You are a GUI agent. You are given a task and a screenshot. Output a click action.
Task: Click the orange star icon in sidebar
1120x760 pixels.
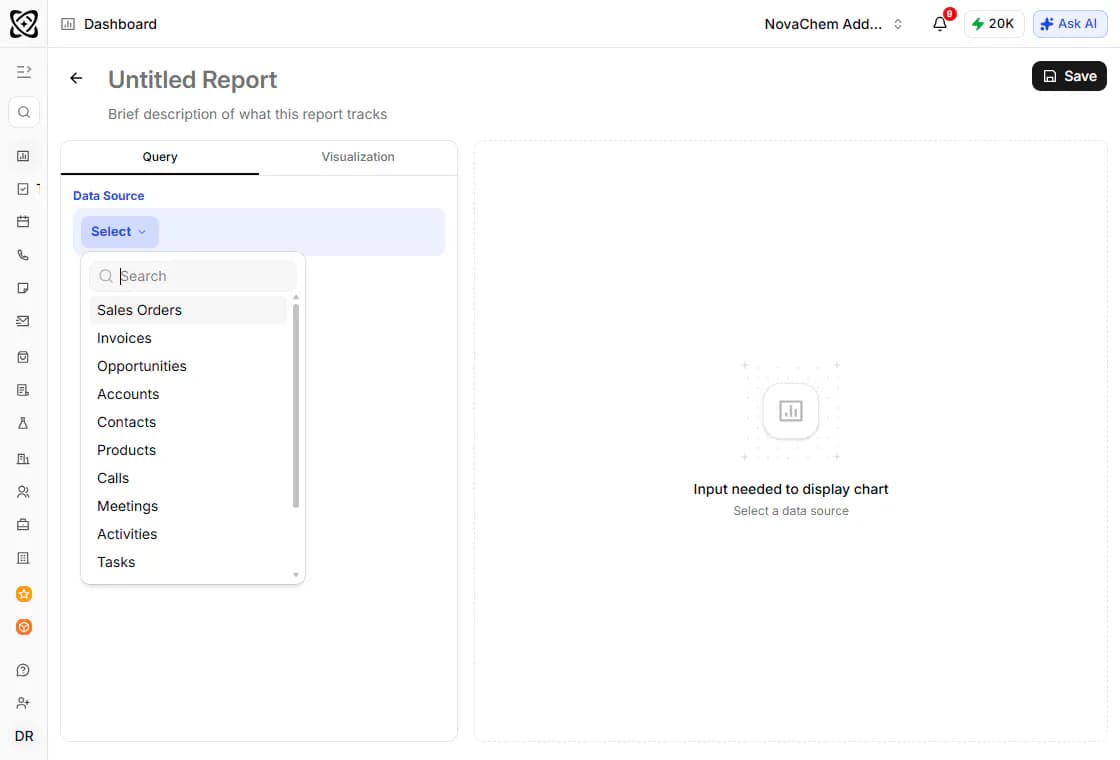(x=24, y=594)
